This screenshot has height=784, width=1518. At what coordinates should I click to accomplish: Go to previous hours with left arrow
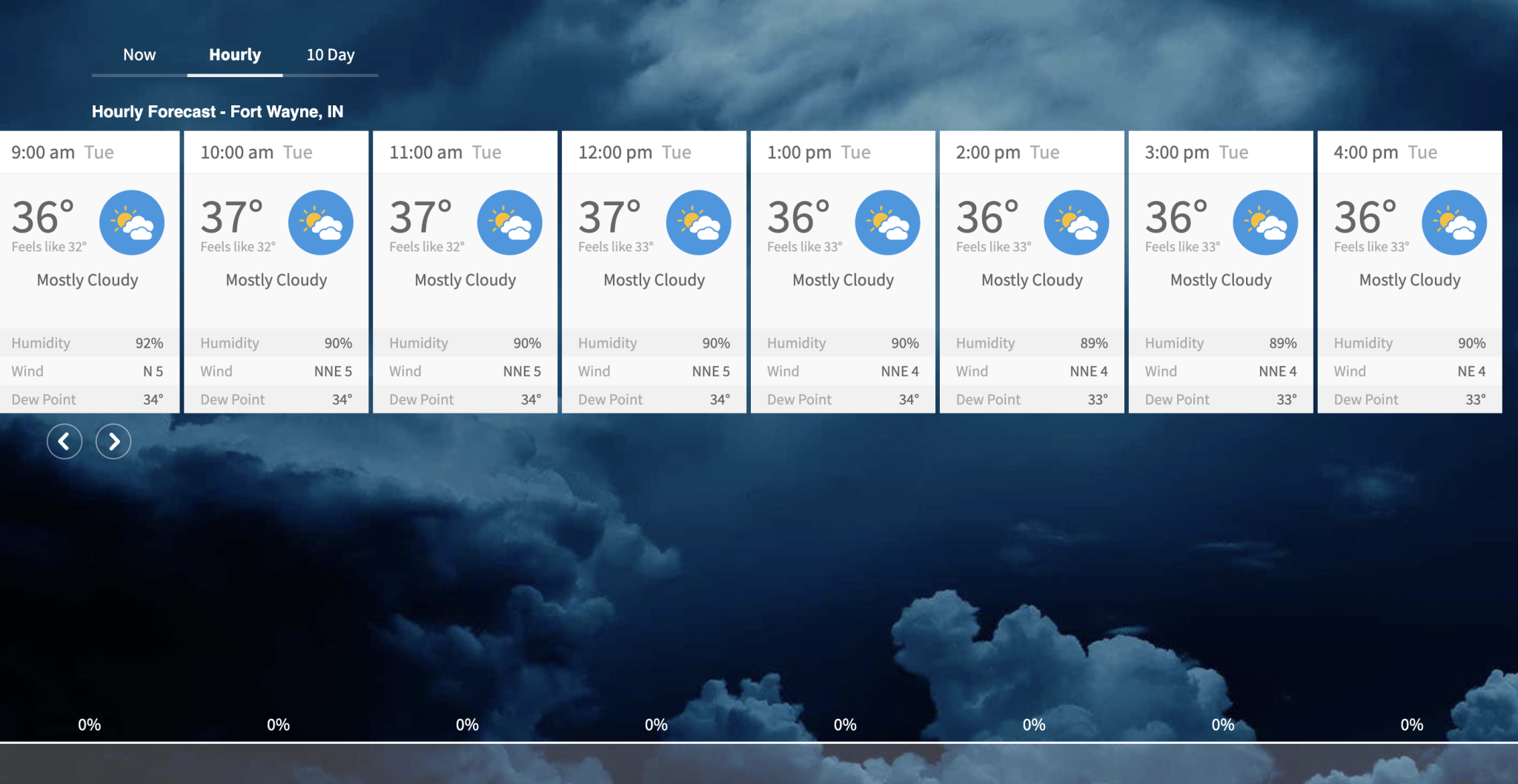tap(64, 442)
